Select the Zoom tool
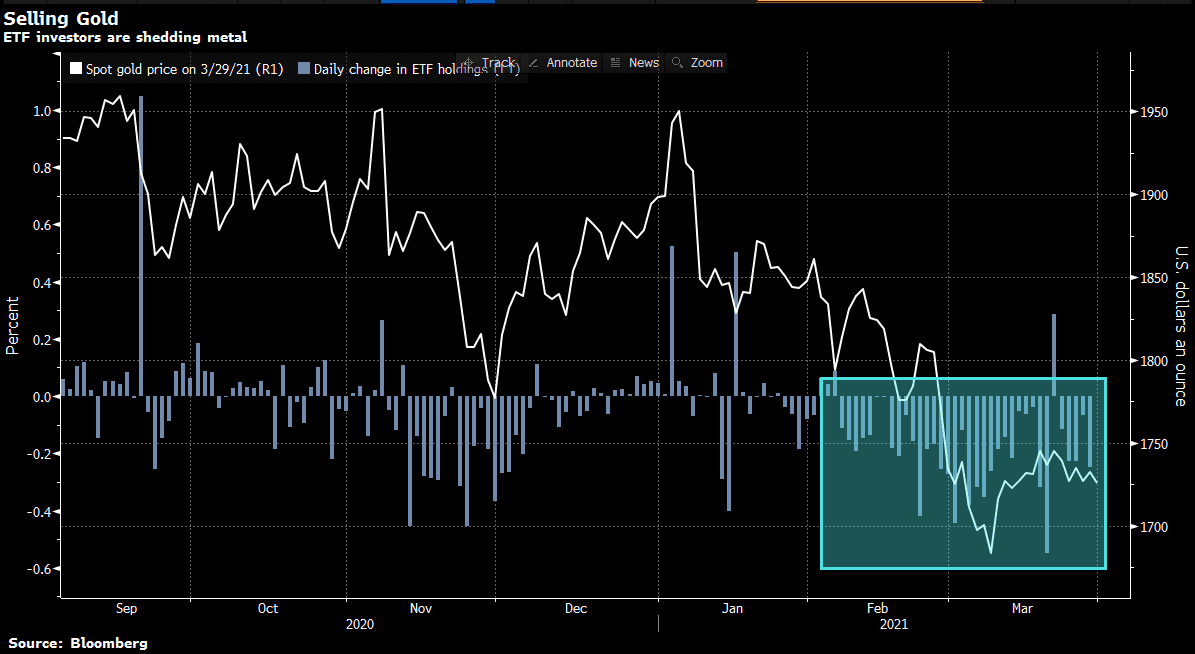1195x654 pixels. point(697,63)
